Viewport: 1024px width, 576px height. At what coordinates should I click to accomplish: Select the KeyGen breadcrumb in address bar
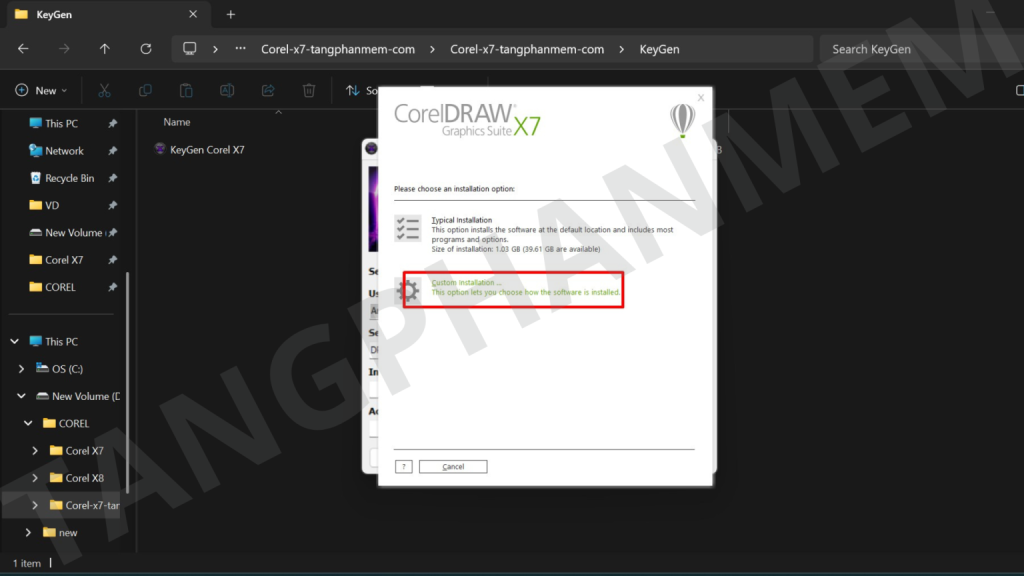[x=659, y=49]
